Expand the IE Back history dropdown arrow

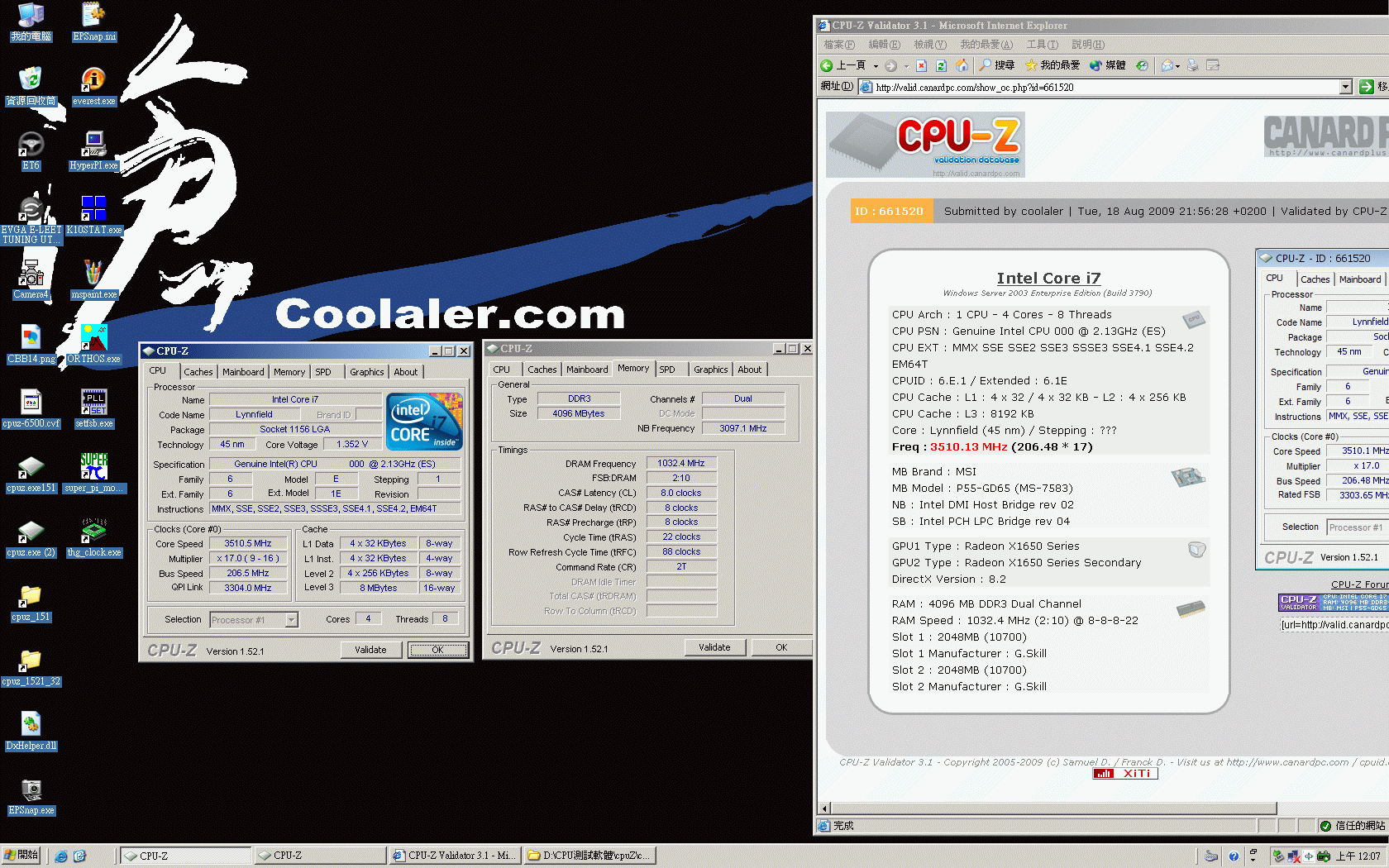876,65
